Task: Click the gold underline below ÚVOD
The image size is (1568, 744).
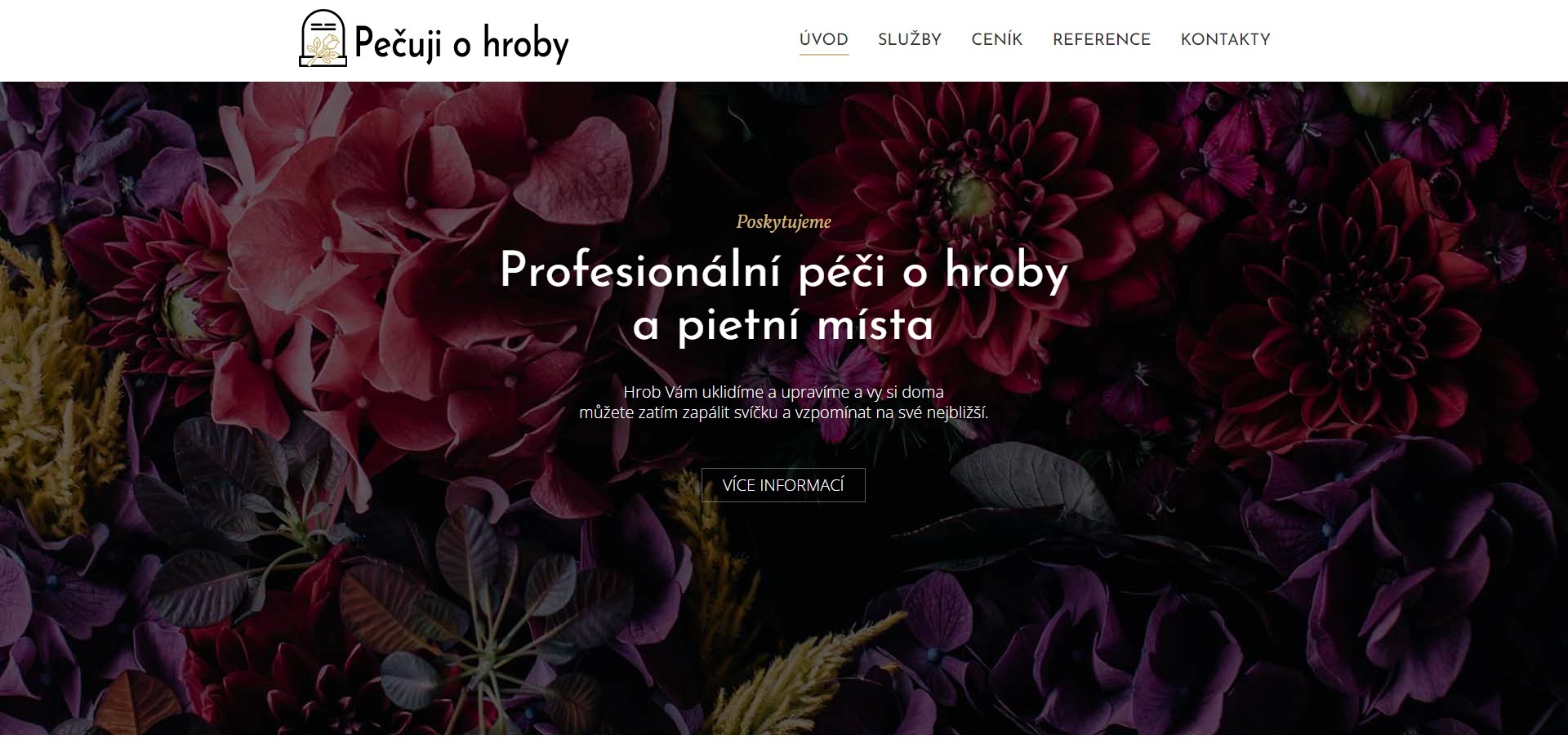Action: pyautogui.click(x=824, y=55)
